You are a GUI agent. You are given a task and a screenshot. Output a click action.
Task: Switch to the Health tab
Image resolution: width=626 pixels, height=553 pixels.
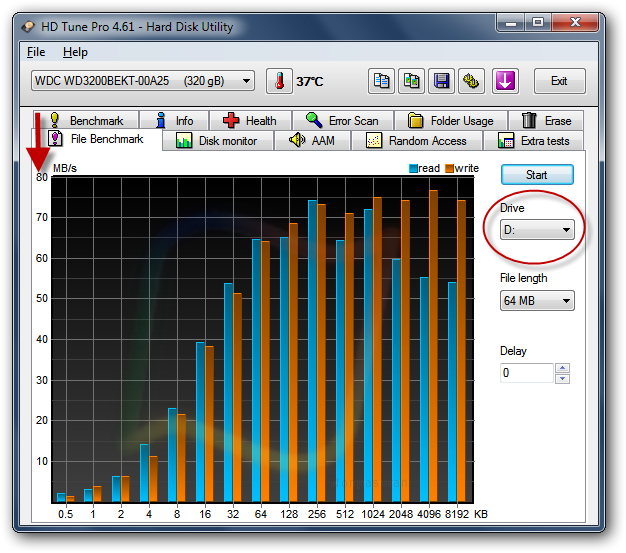(x=250, y=120)
